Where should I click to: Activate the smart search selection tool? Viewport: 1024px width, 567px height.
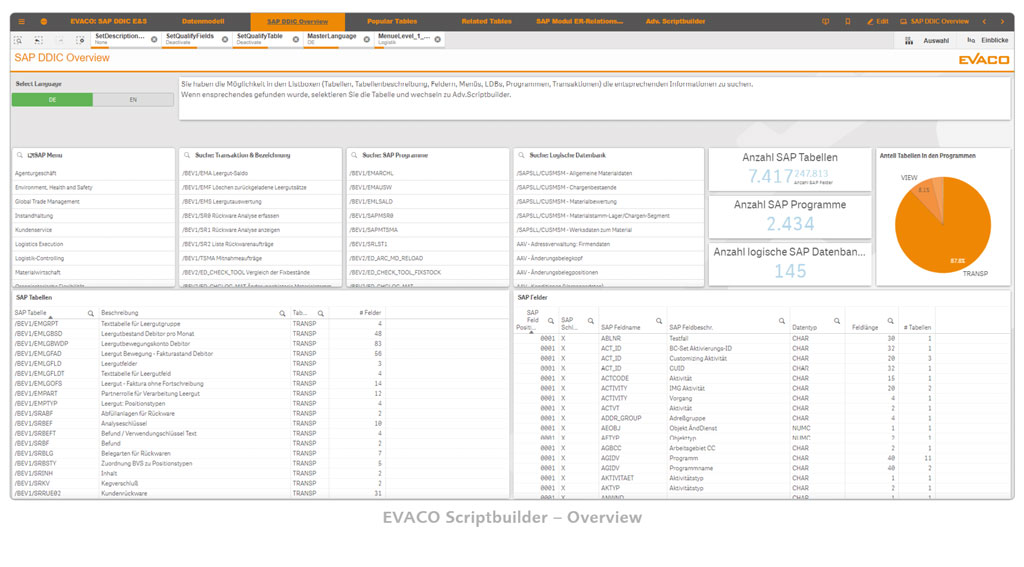(x=18, y=40)
